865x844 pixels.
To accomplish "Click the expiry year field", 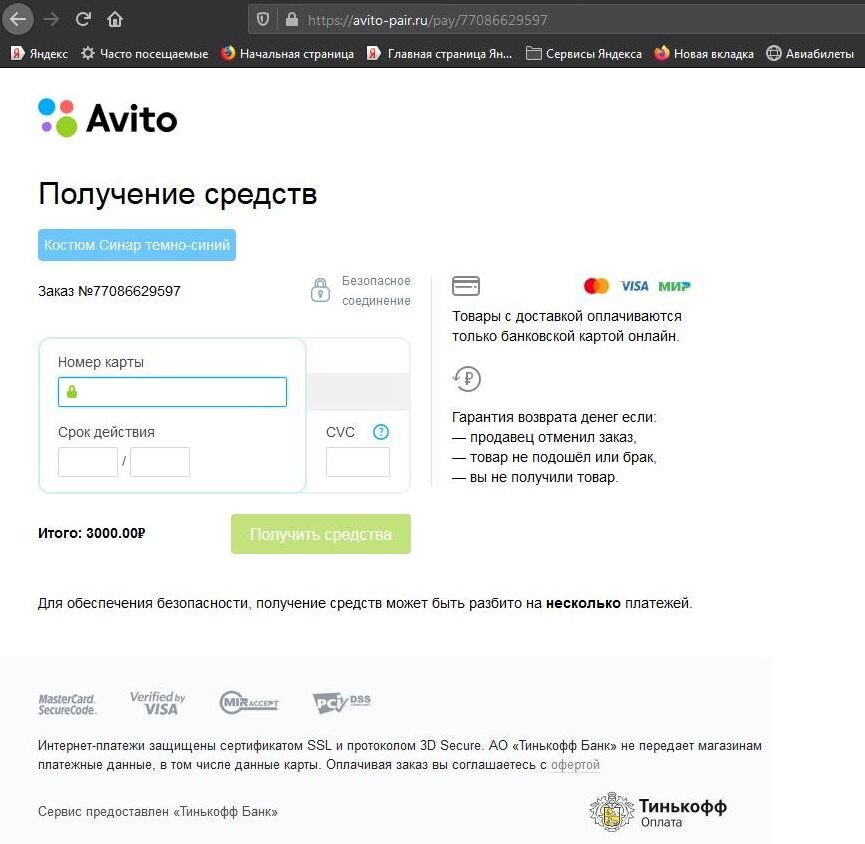I will [160, 462].
